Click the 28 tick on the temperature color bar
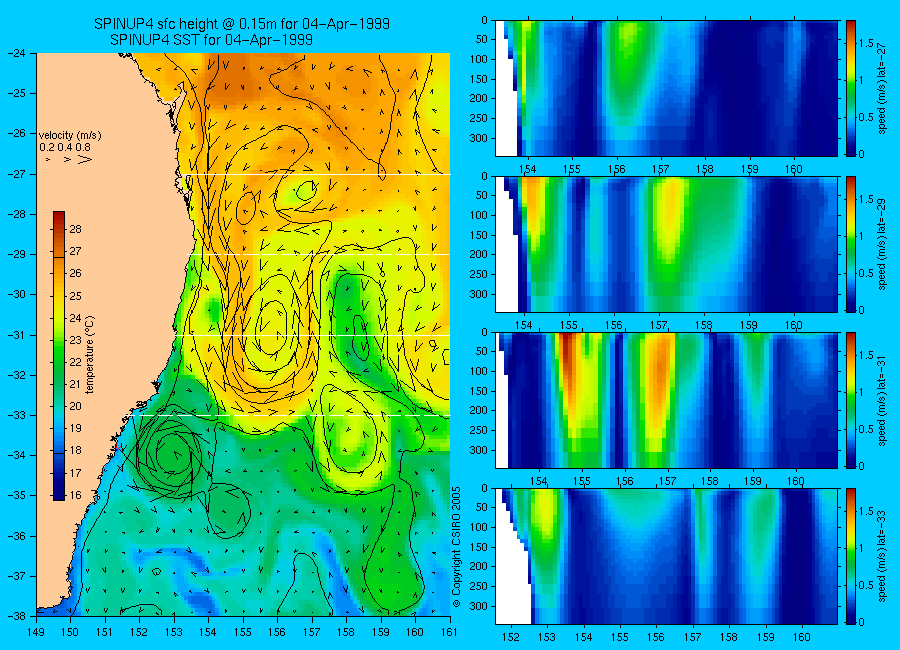This screenshot has width=900, height=650. [76, 229]
